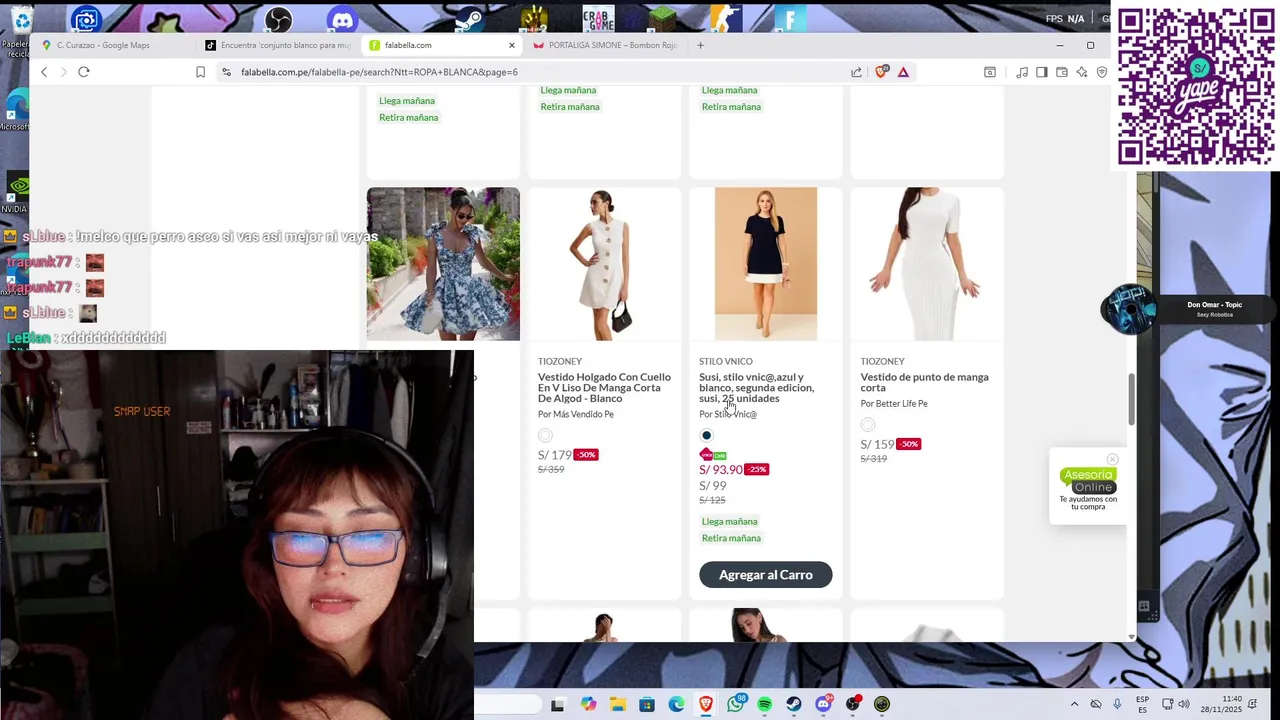Show hidden system tray icons
This screenshot has width=1280, height=720.
coord(1075,704)
